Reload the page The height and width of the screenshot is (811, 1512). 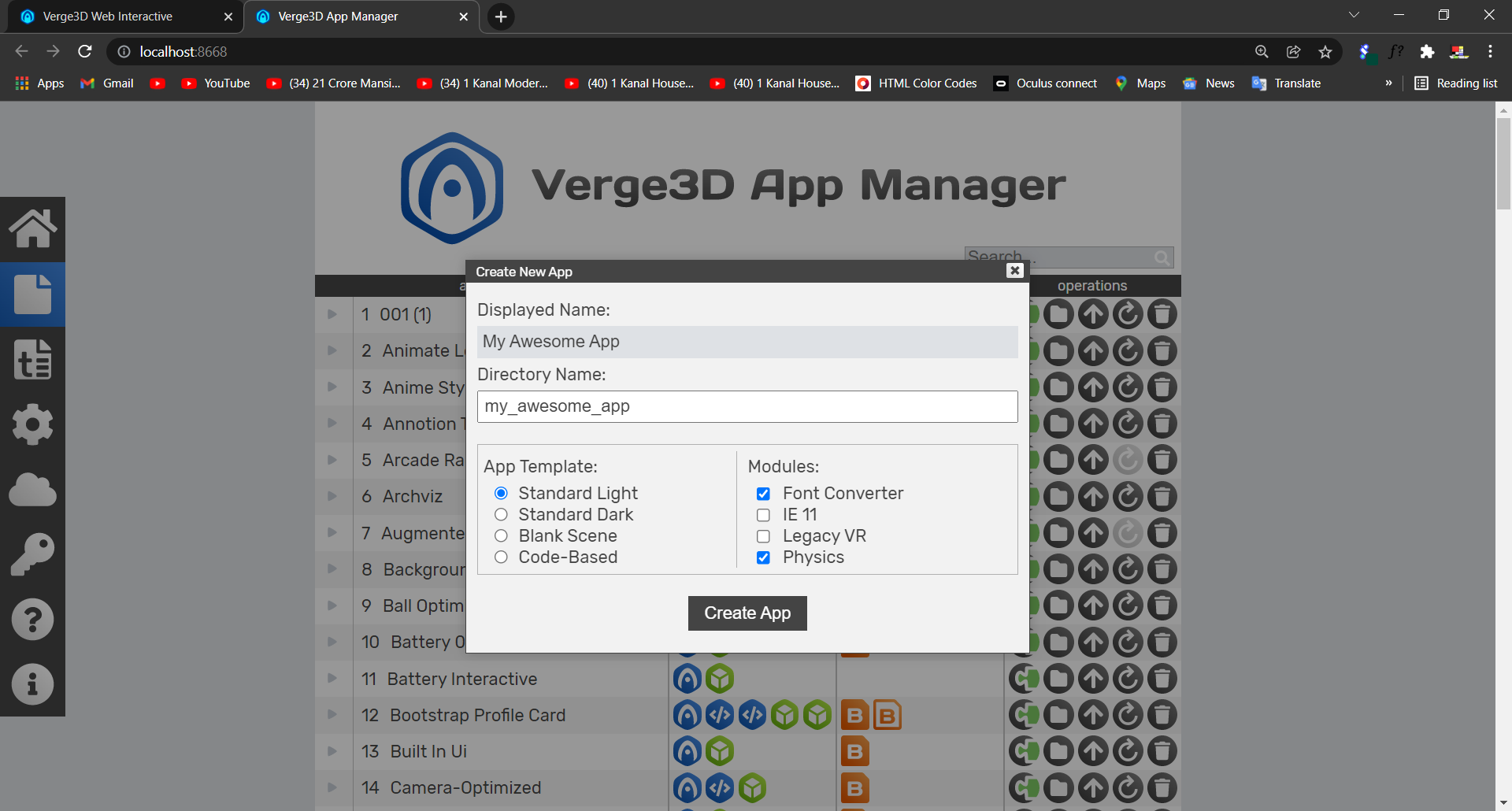[x=85, y=52]
